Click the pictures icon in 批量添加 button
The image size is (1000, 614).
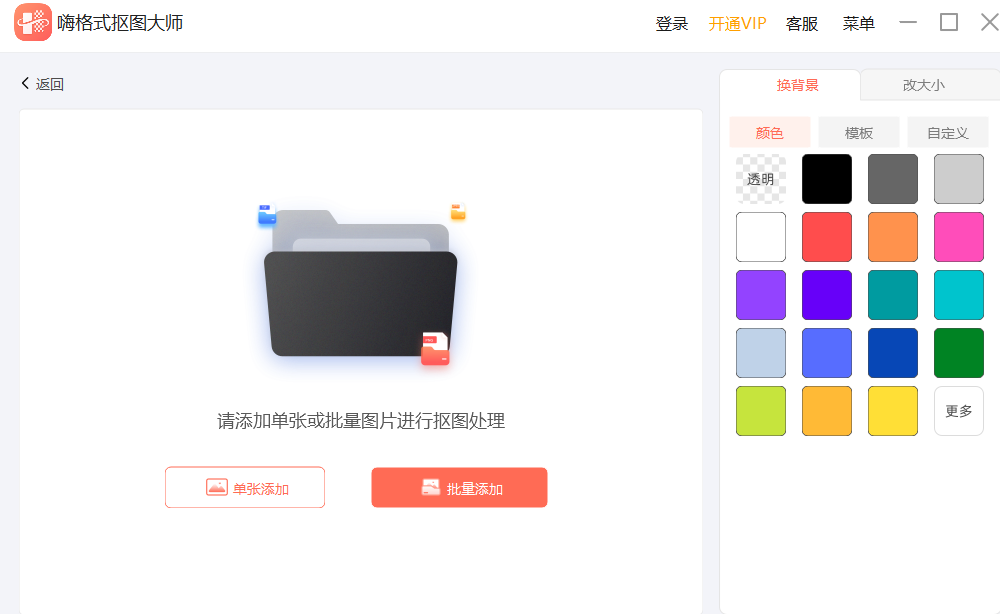(431, 488)
